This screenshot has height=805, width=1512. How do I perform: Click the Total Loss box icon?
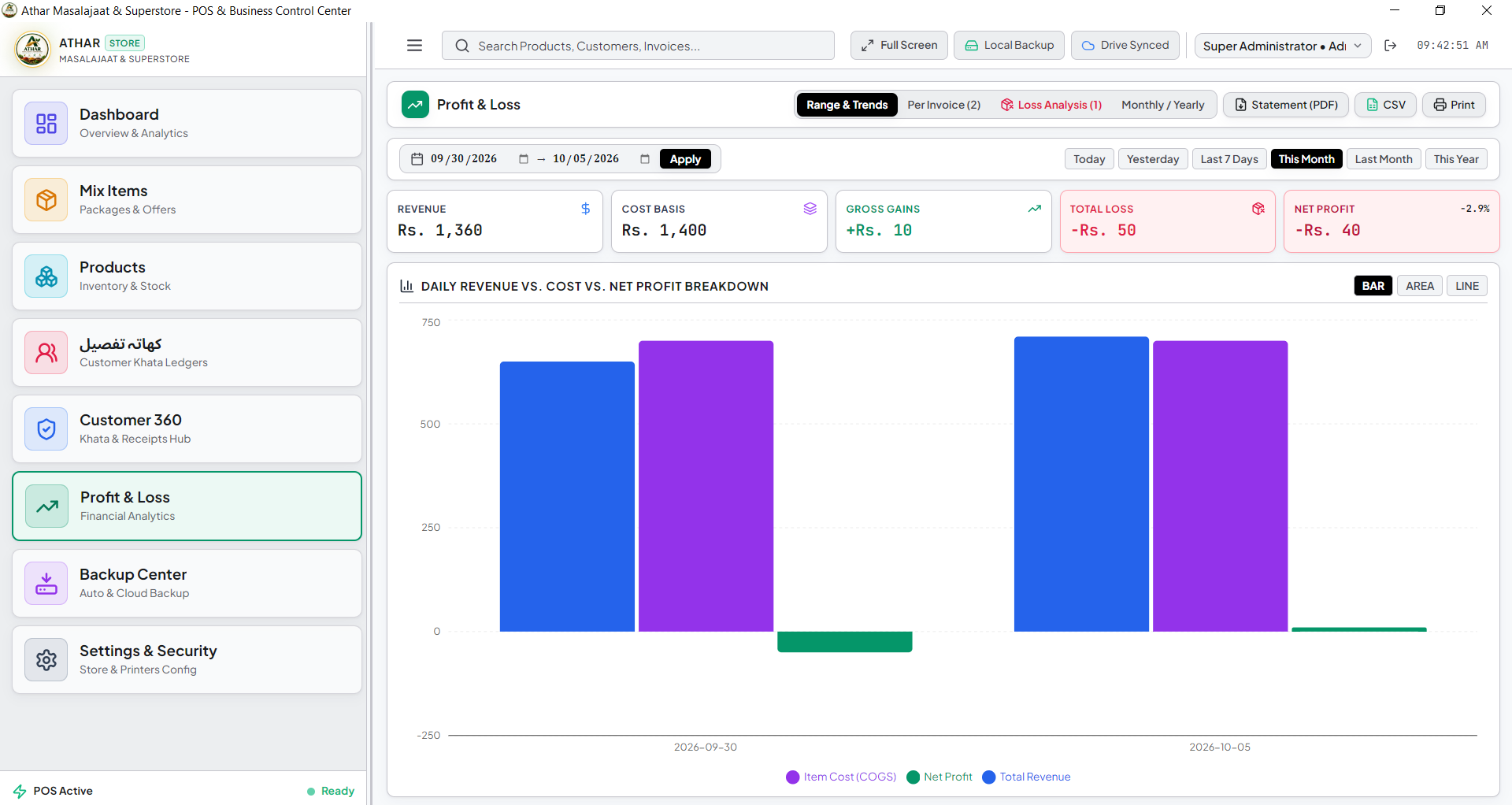(1258, 209)
